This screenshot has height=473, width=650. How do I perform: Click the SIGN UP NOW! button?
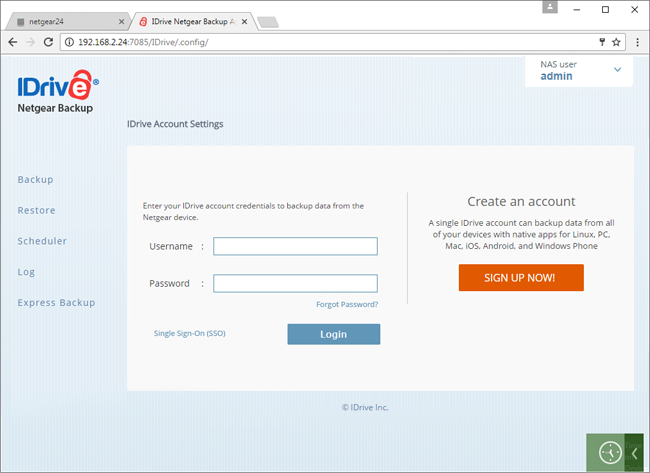[521, 278]
